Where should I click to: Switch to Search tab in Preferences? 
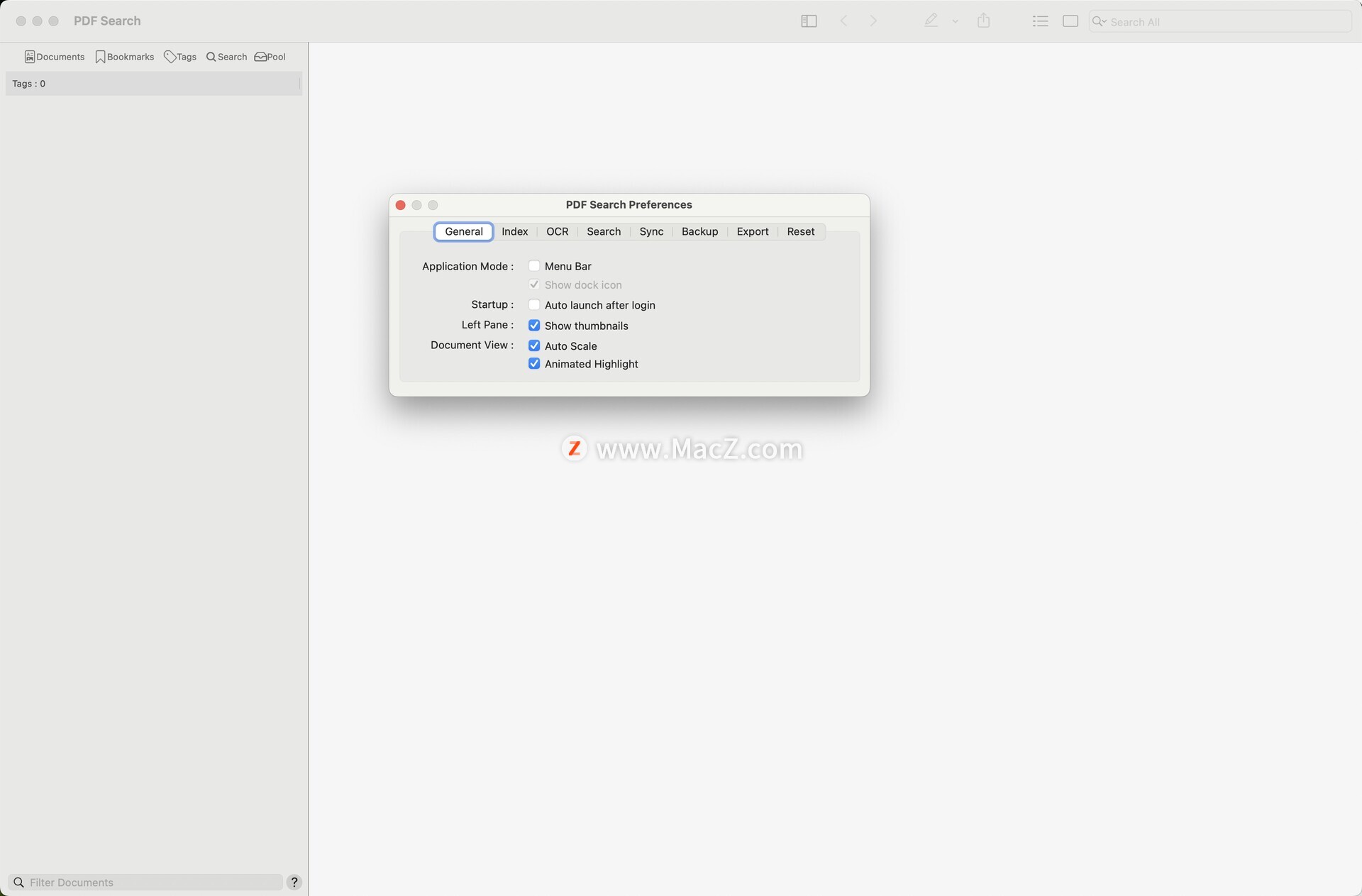(x=604, y=231)
